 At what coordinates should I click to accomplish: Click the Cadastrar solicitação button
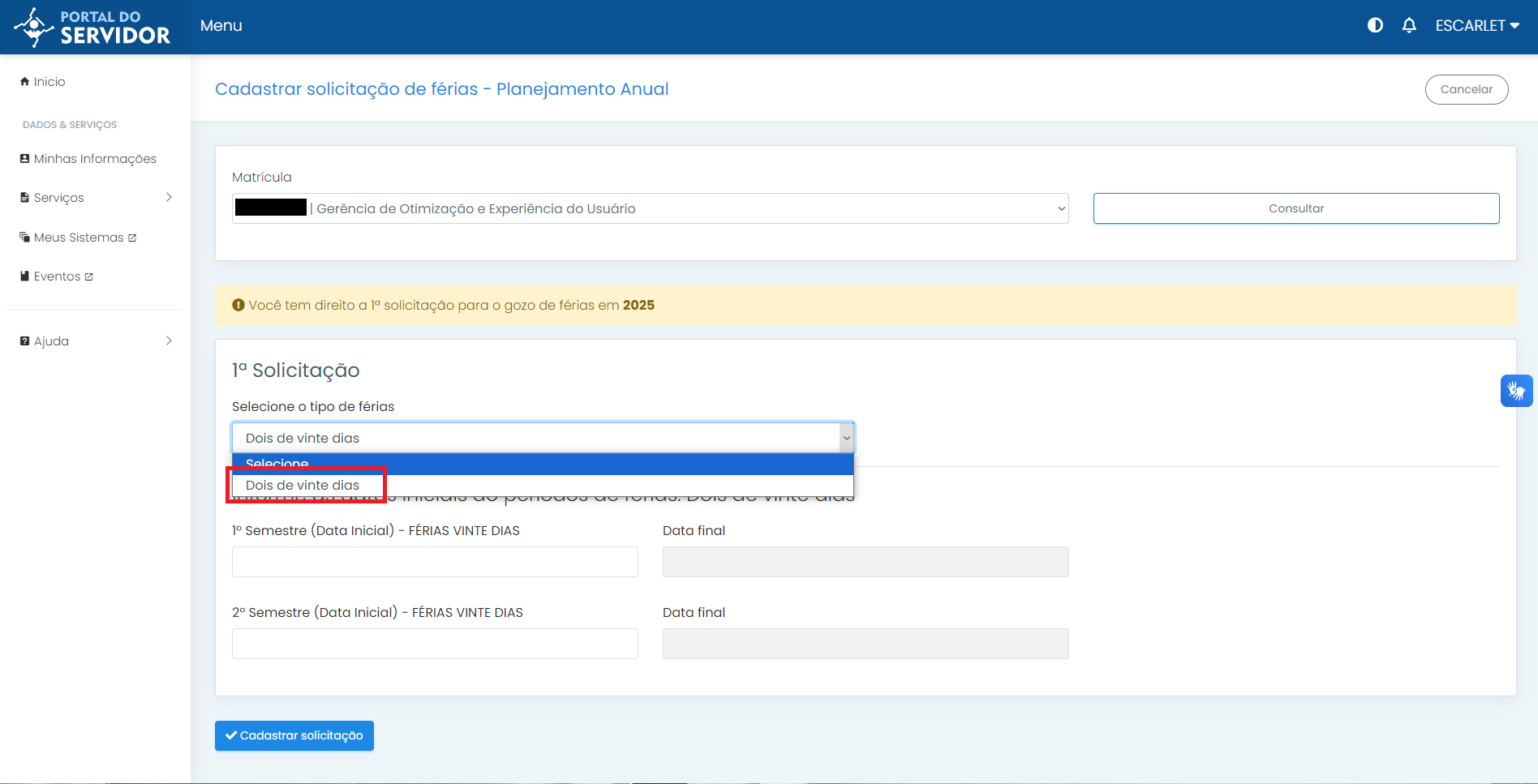[x=294, y=735]
